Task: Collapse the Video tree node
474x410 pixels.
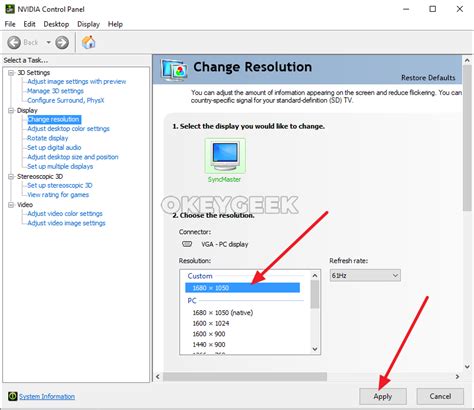Action: (11, 205)
